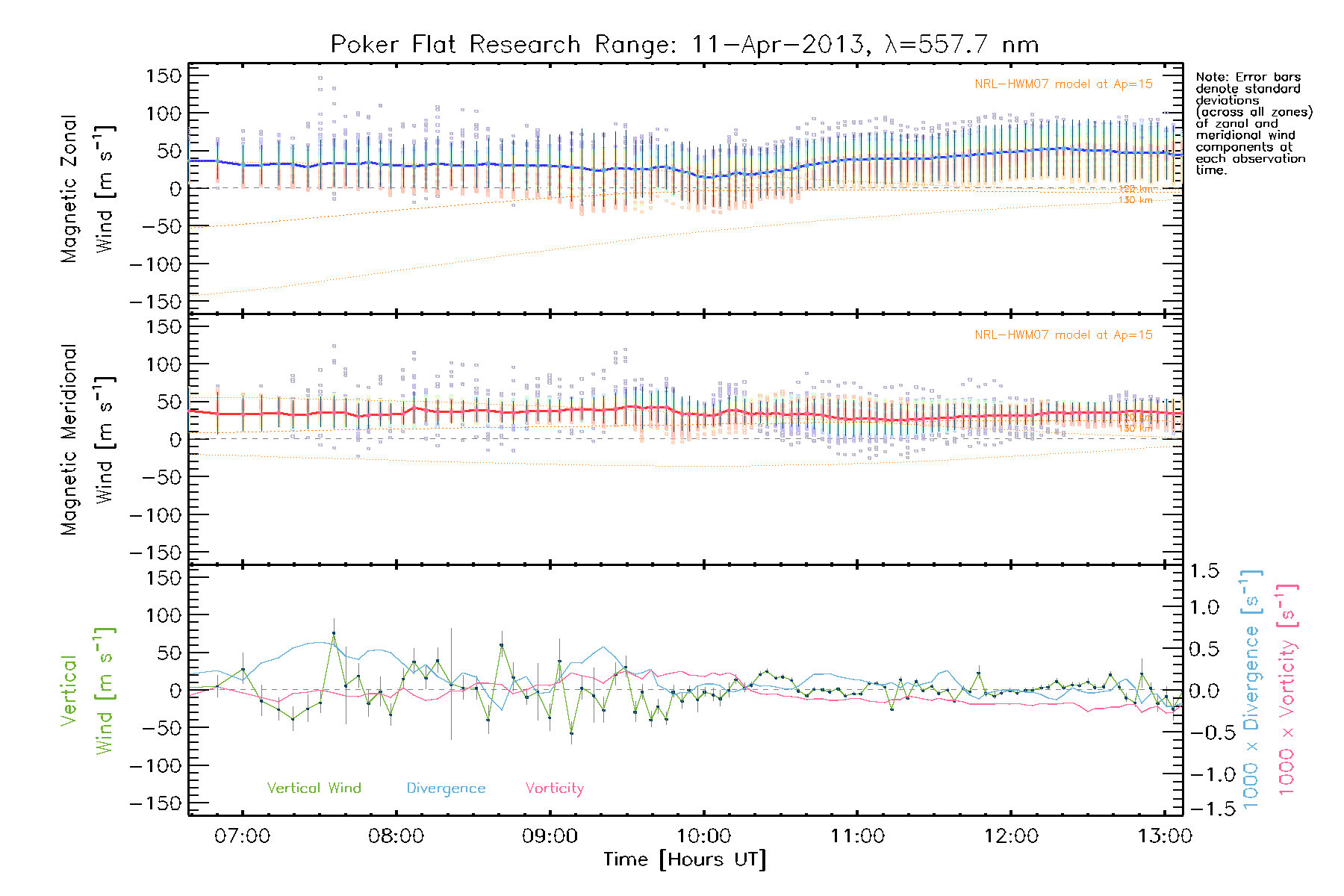The image size is (1344, 896).
Task: Select the 11:00 time axis label
Action: (x=857, y=836)
